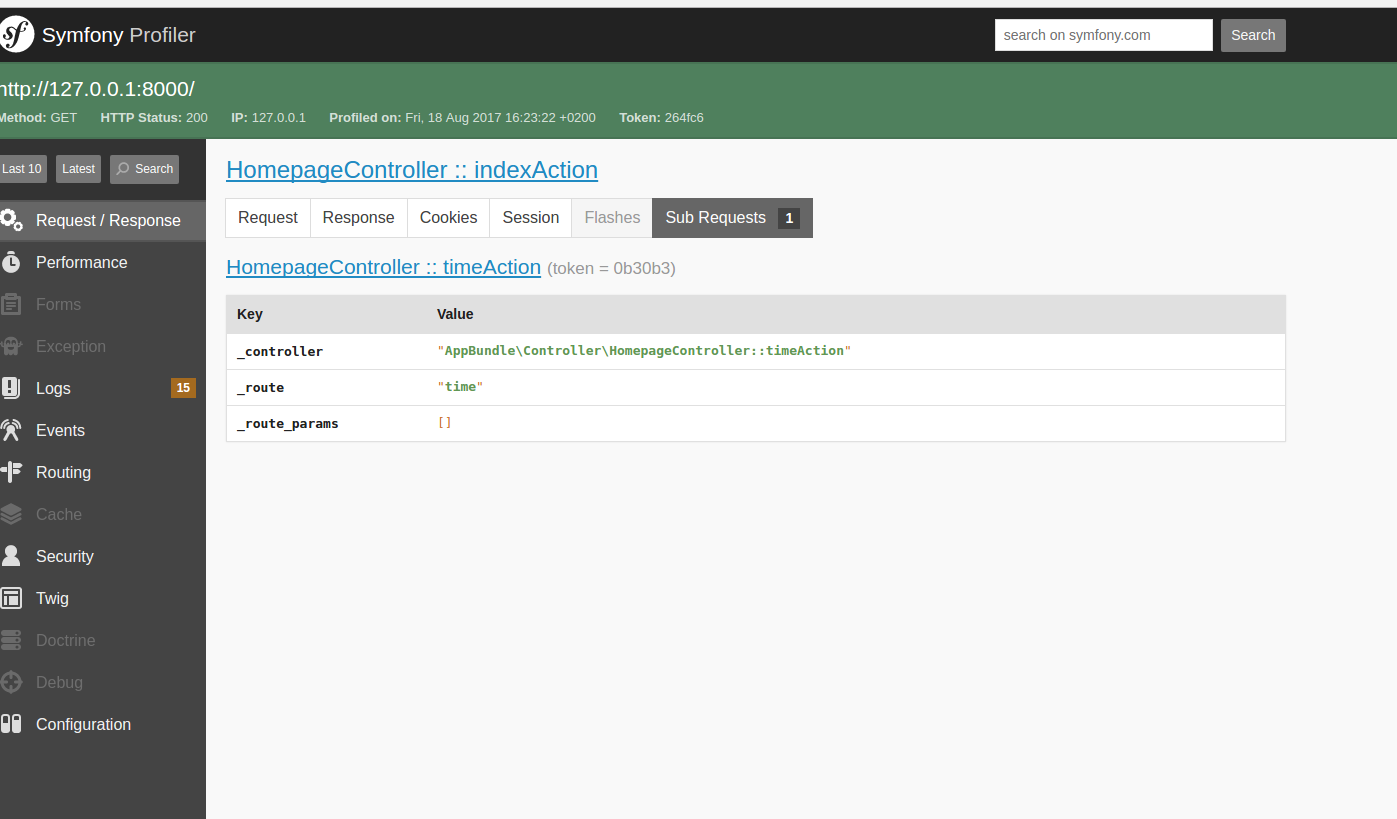Click the http://127.0.0.1:8000/ URL heading
1397x819 pixels.
pyautogui.click(x=97, y=89)
